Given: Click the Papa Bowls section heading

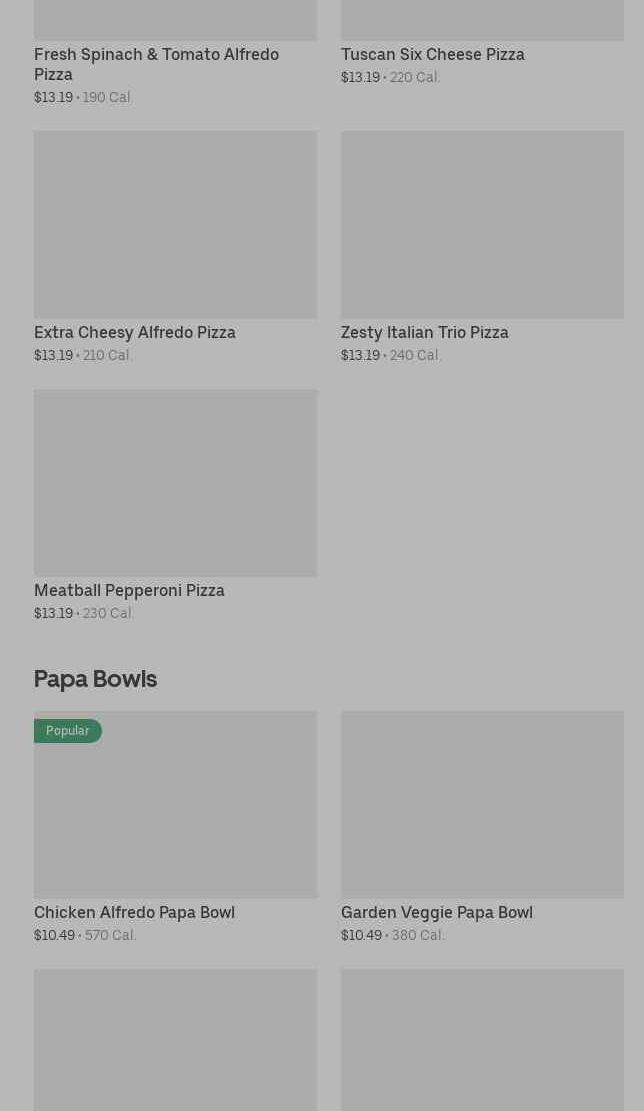Looking at the screenshot, I should click(95, 679).
